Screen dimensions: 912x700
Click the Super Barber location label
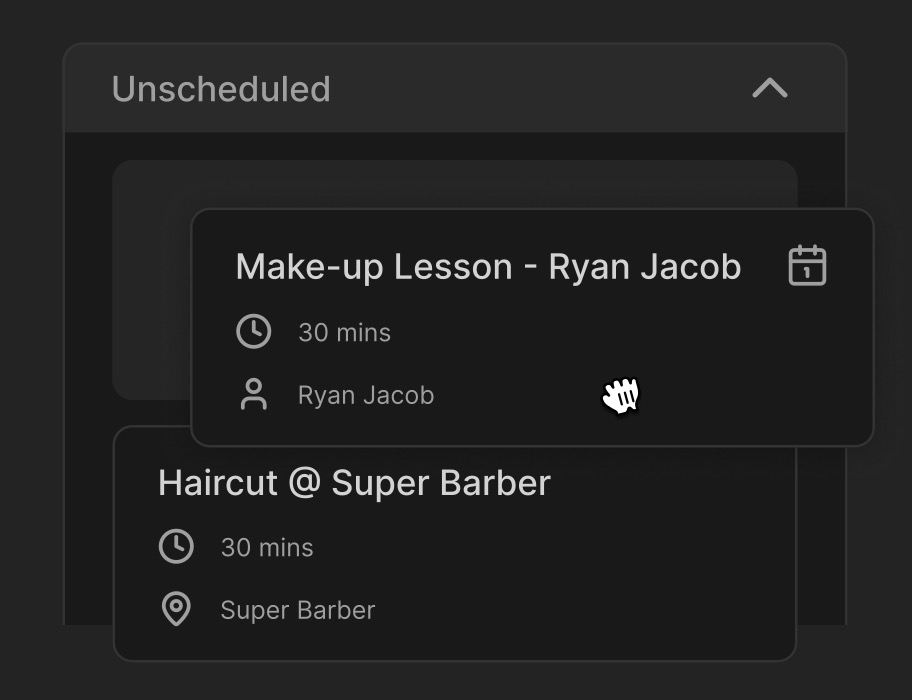(x=297, y=610)
